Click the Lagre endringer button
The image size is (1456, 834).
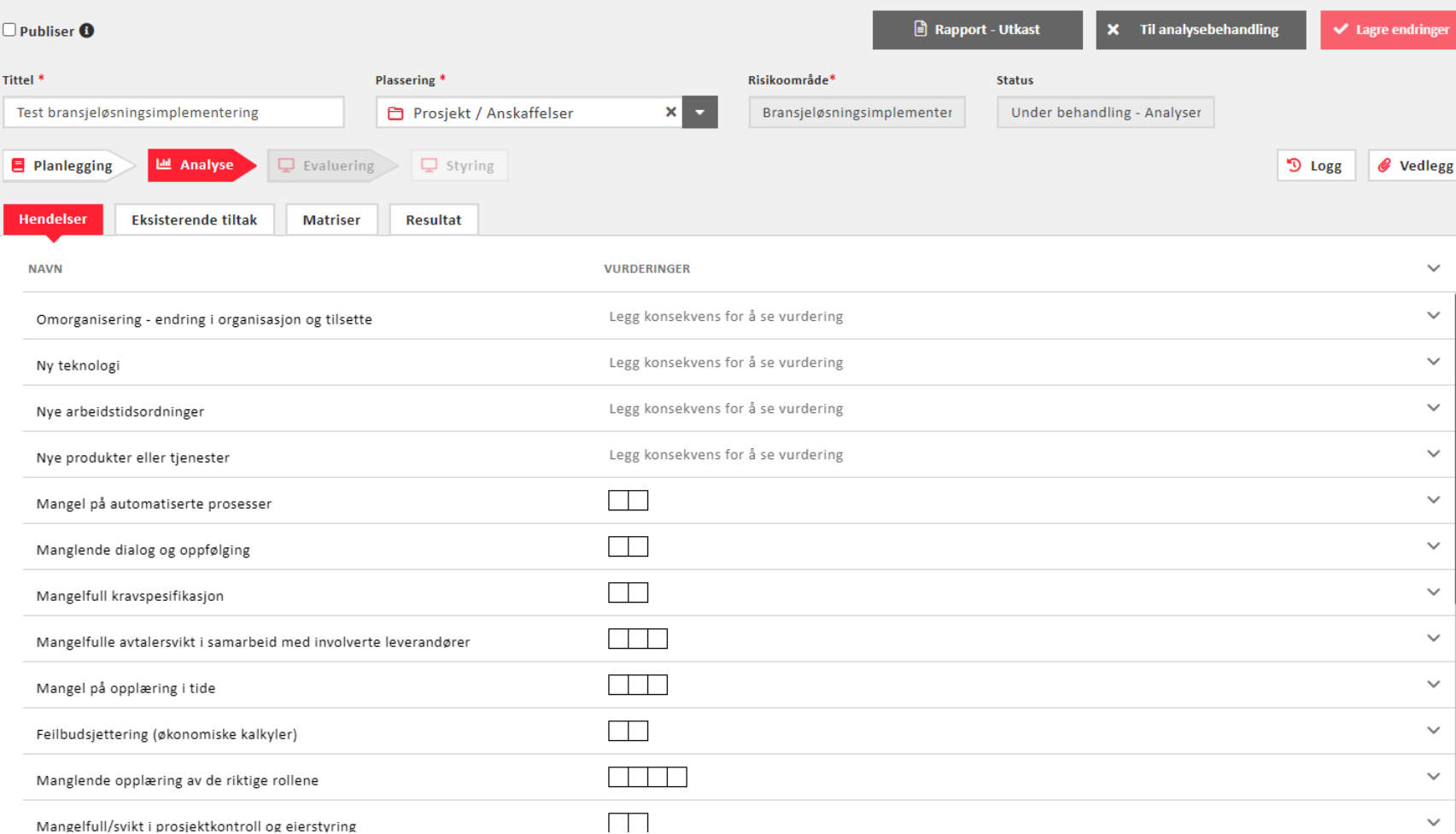1389,30
